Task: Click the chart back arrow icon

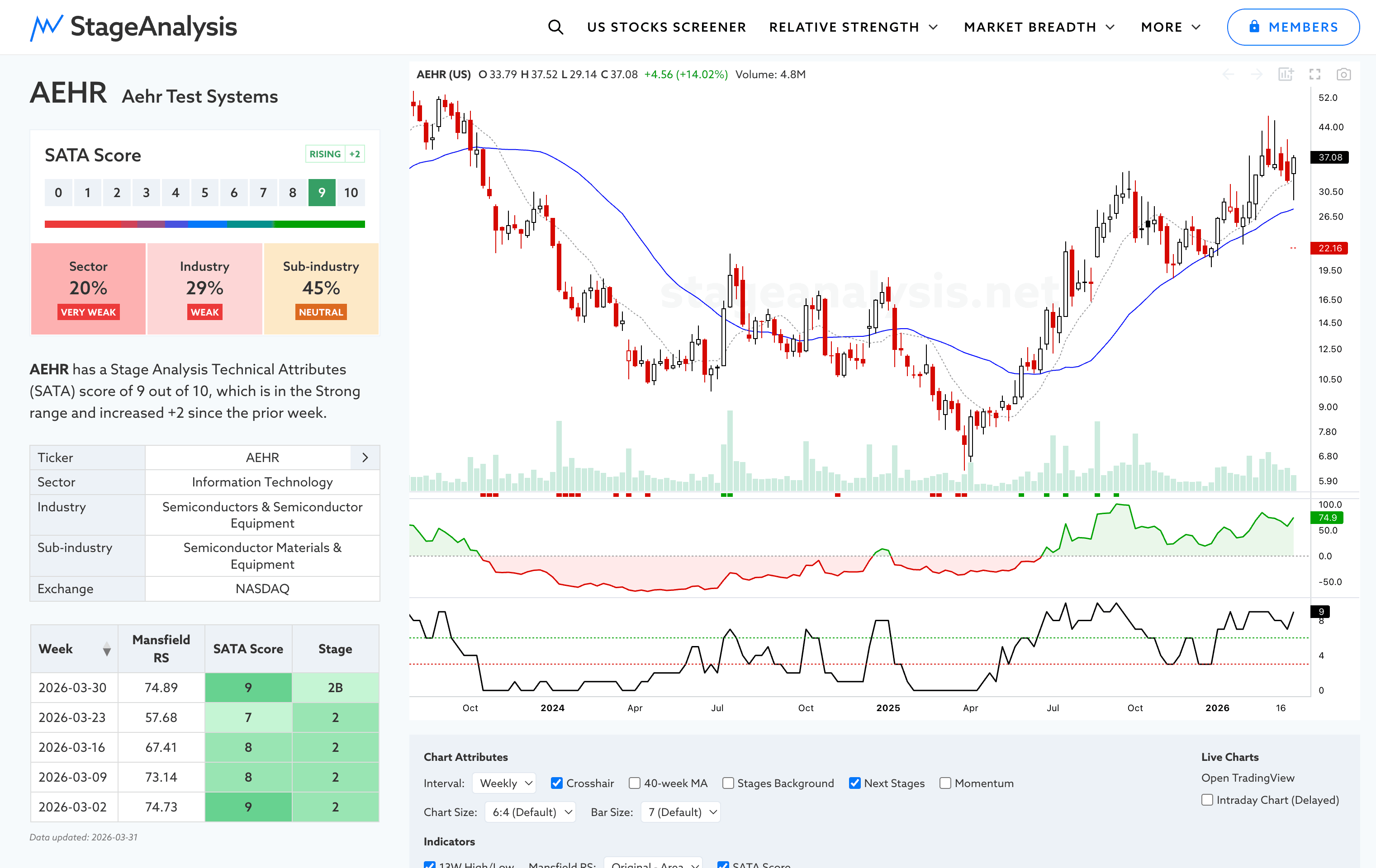Action: point(1228,74)
